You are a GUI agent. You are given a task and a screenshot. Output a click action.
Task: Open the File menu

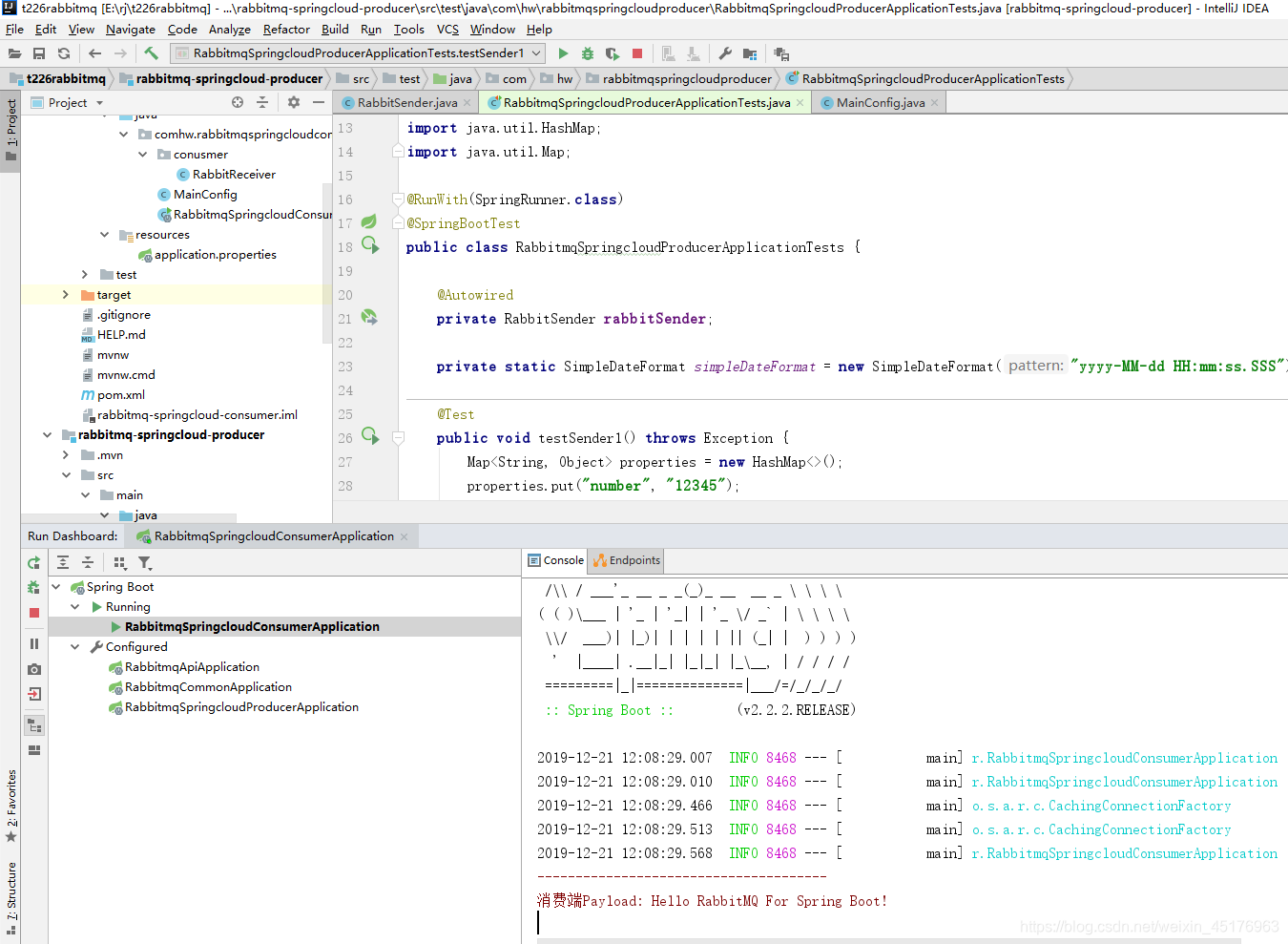(x=14, y=30)
